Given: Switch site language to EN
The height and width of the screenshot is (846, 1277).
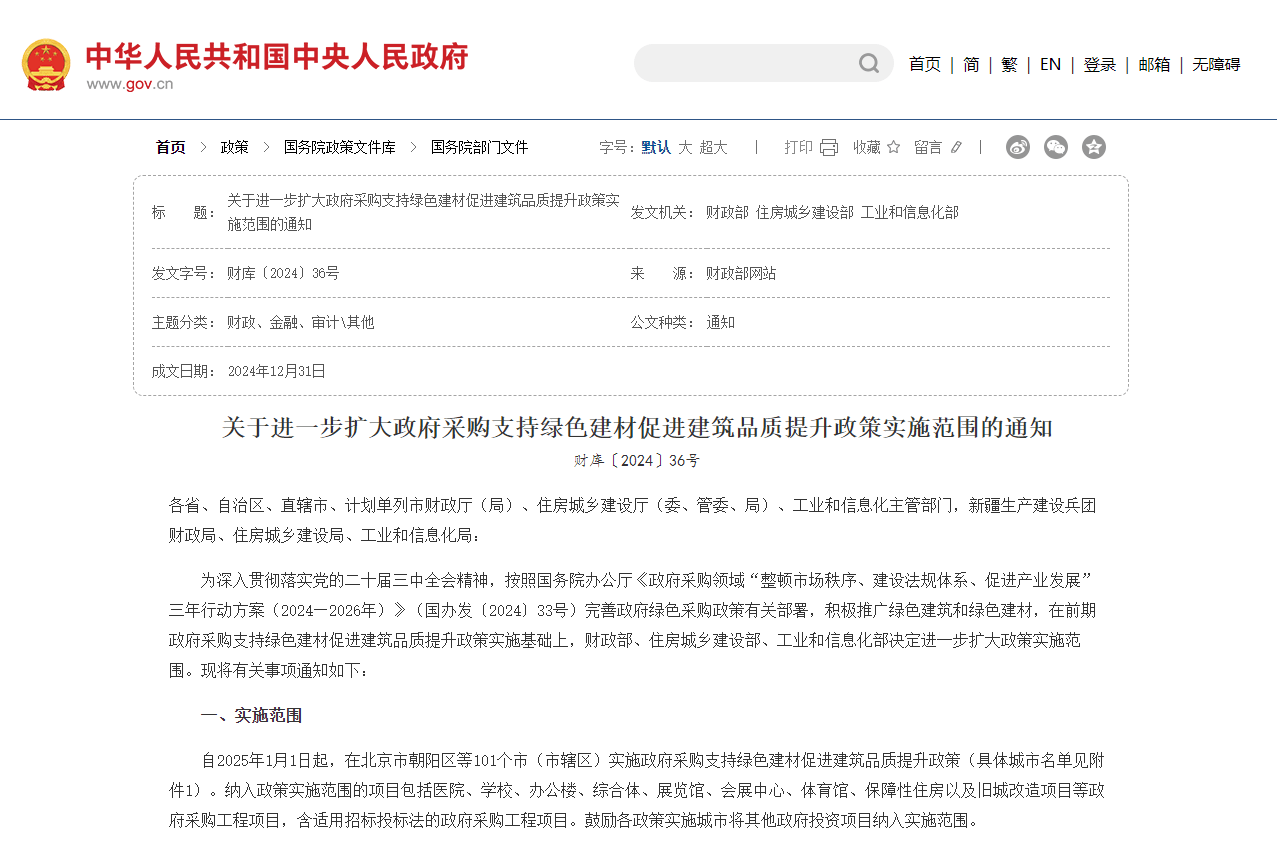Looking at the screenshot, I should (x=1050, y=64).
